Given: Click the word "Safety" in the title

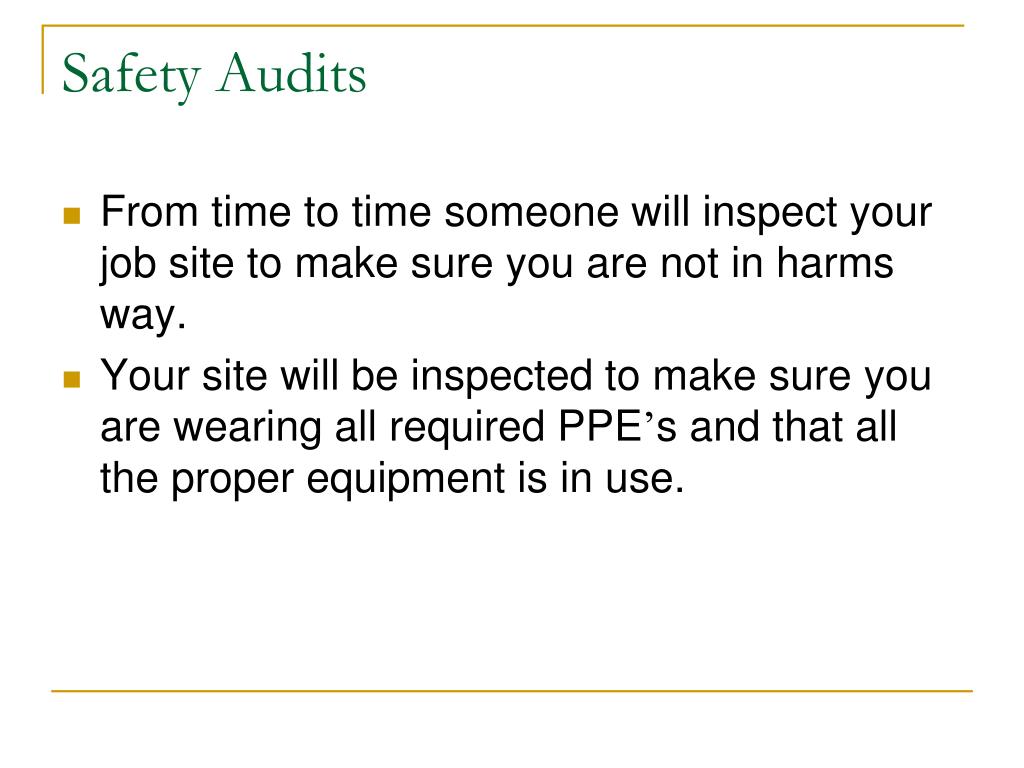Looking at the screenshot, I should tap(131, 75).
